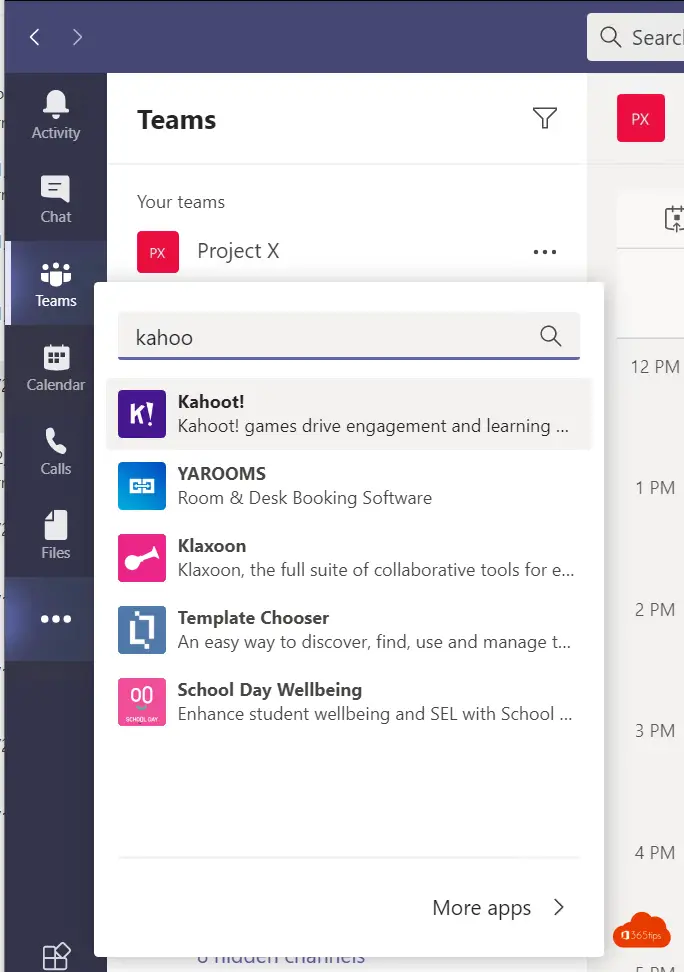
Task: Click the more apps ellipsis in sidebar
Action: [x=56, y=619]
